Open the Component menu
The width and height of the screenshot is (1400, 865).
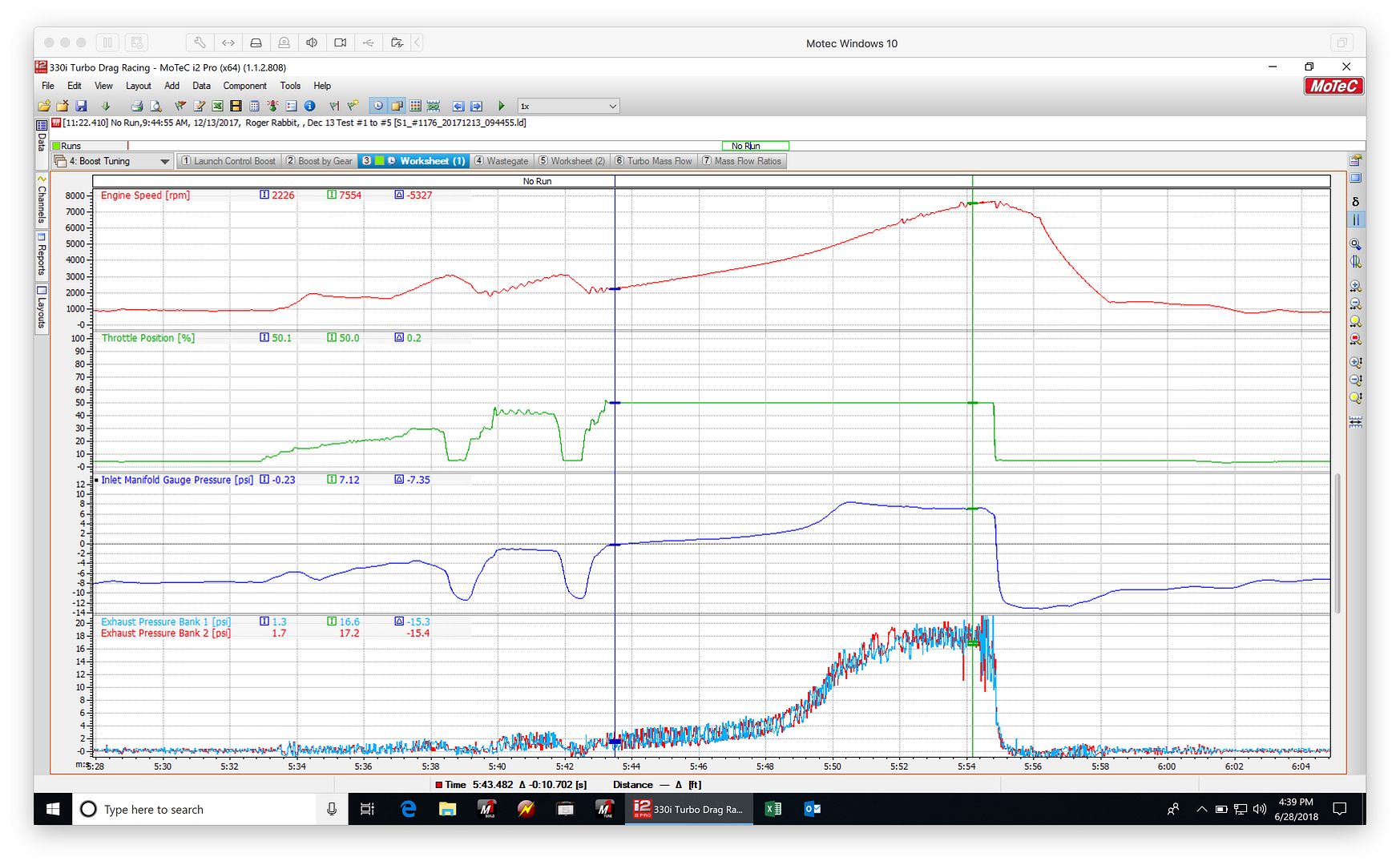(x=244, y=86)
